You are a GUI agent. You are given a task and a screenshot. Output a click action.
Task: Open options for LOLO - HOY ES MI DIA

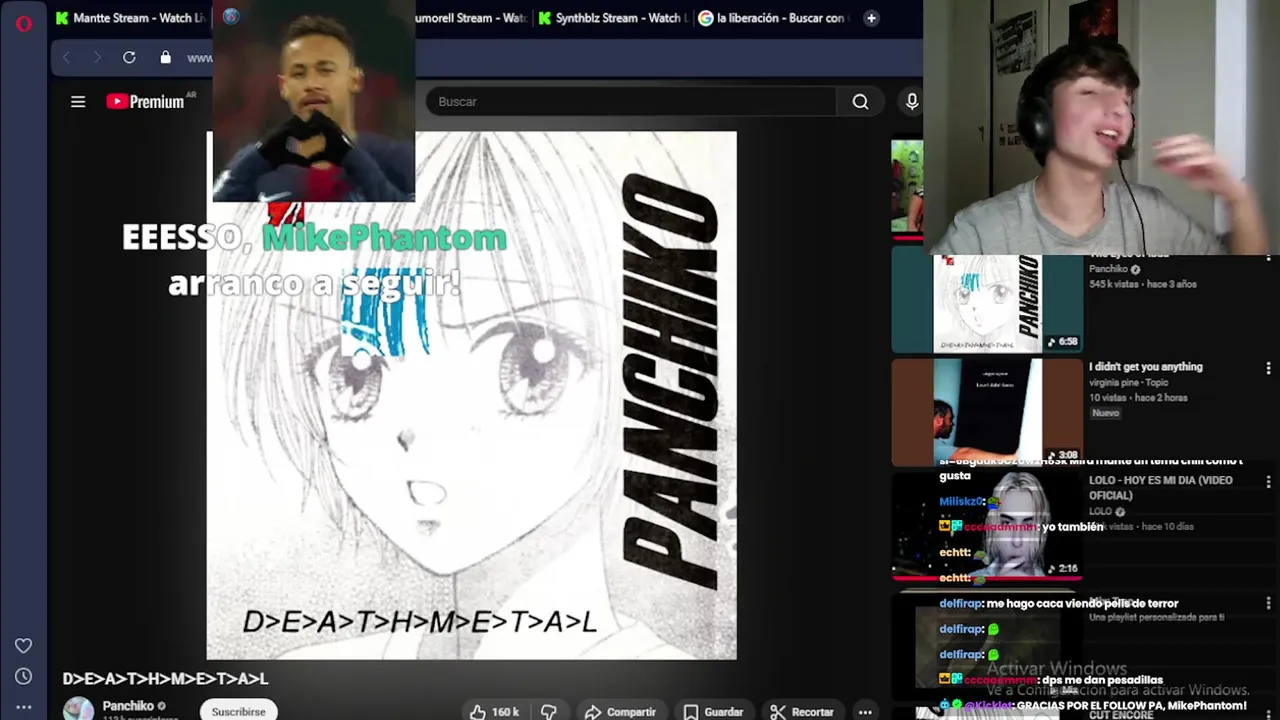pos(1268,481)
